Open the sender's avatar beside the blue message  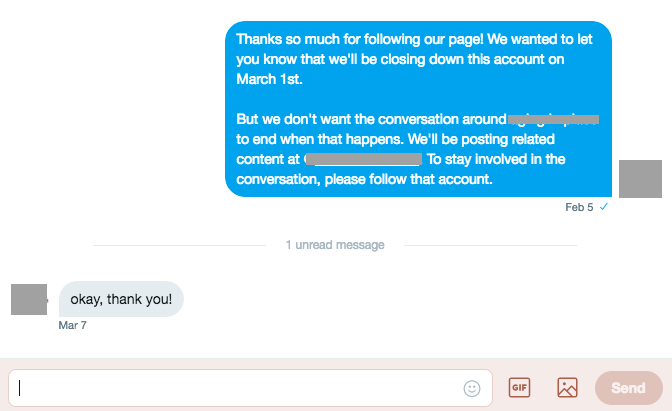click(640, 179)
